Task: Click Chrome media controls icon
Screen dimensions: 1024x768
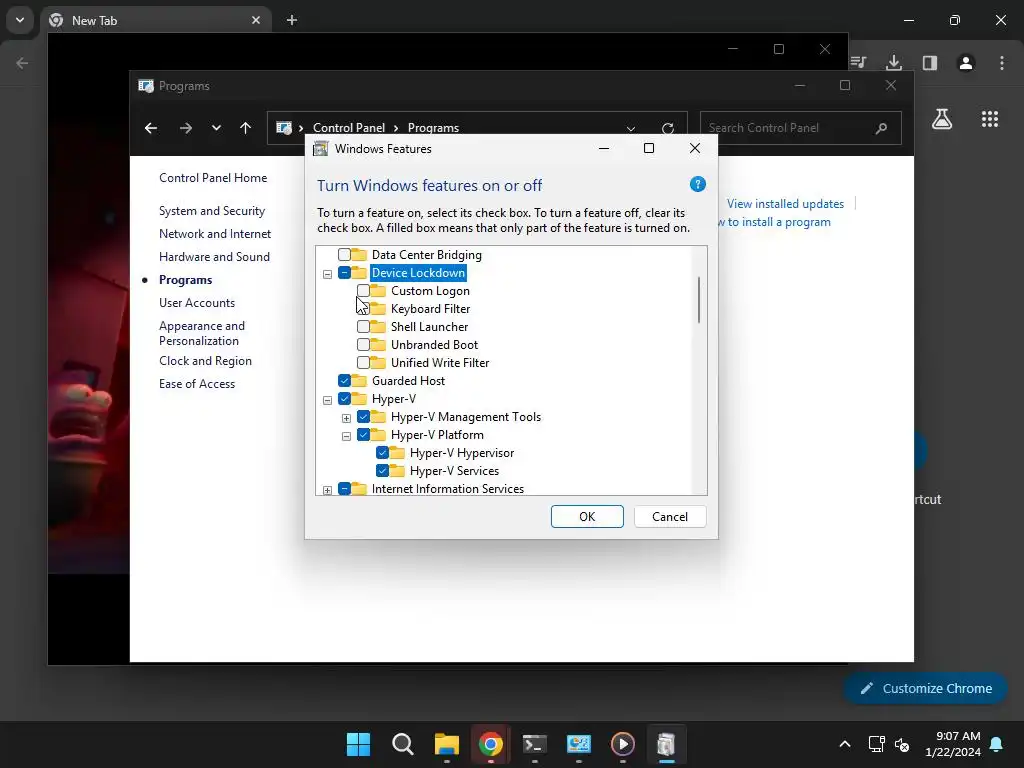Action: 858,63
